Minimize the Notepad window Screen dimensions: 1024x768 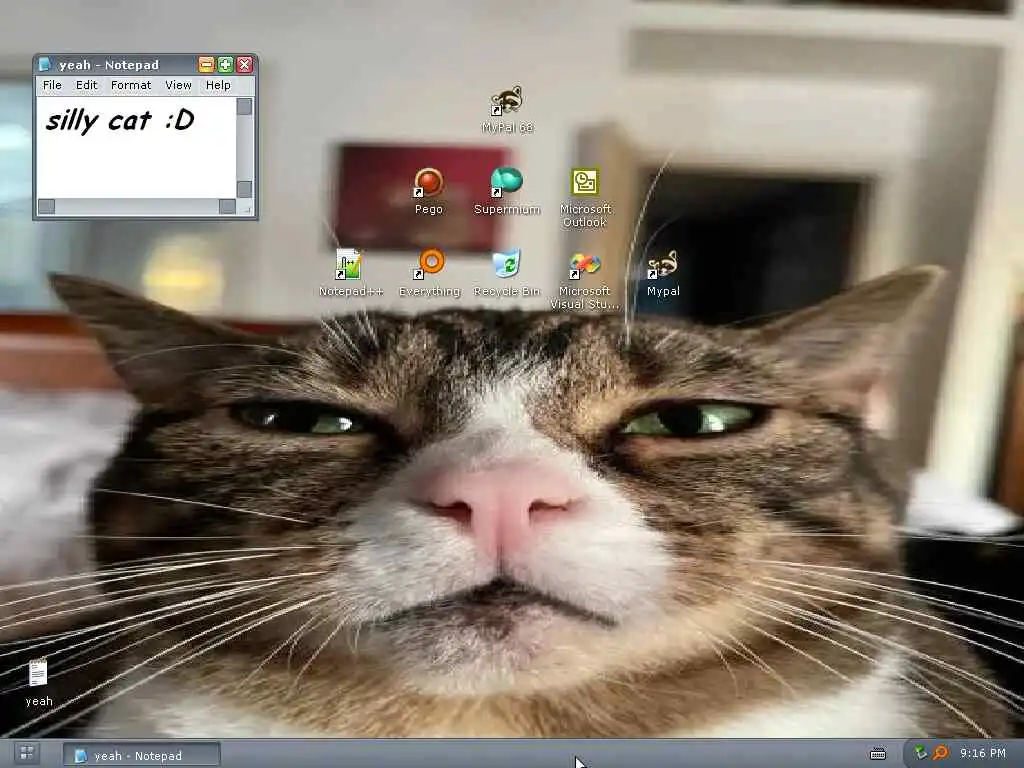(206, 64)
